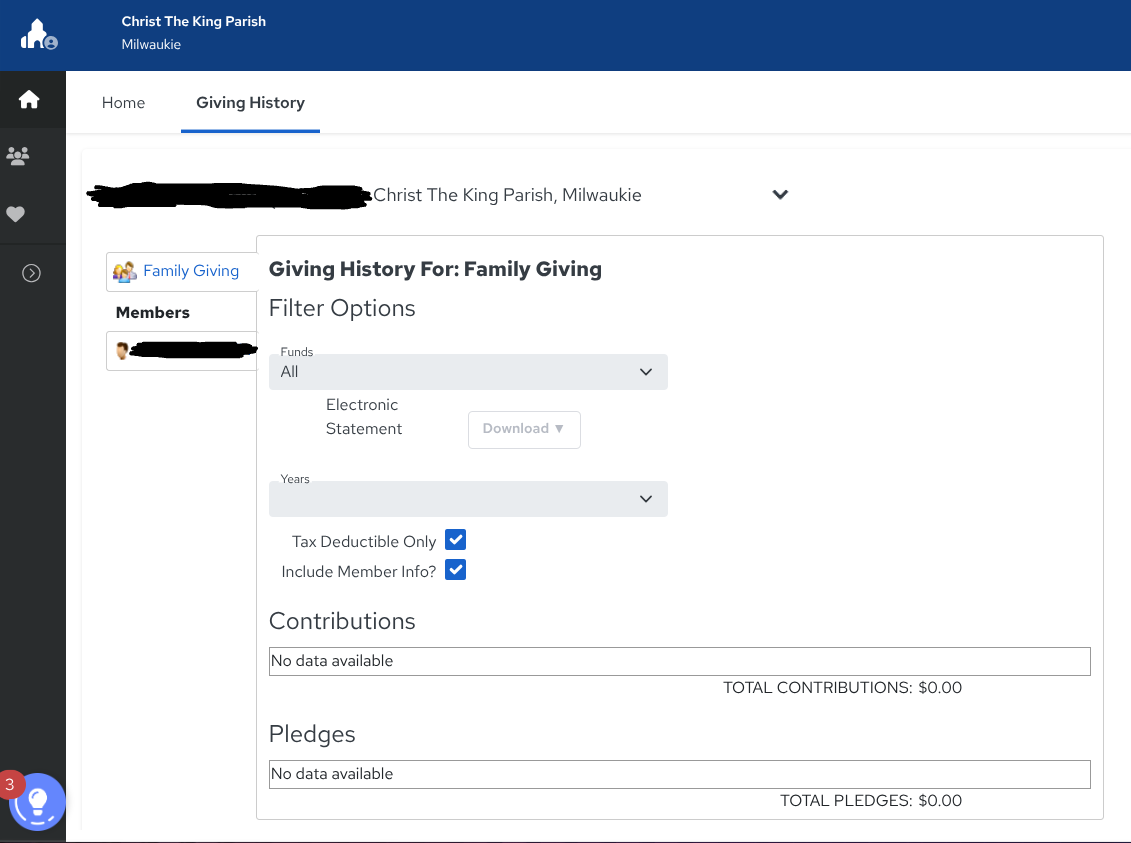1131x843 pixels.
Task: Expand the Years dropdown
Action: pos(467,499)
